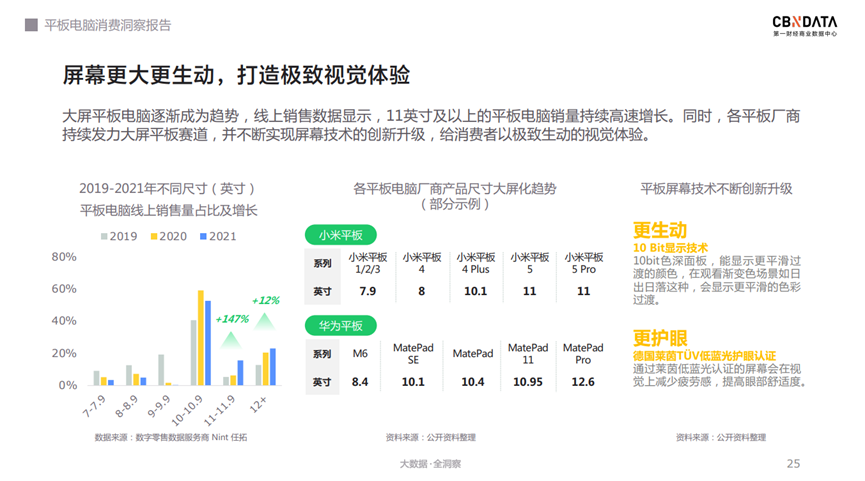
Task: Click the green 华为平板 pill label
Action: [340, 325]
